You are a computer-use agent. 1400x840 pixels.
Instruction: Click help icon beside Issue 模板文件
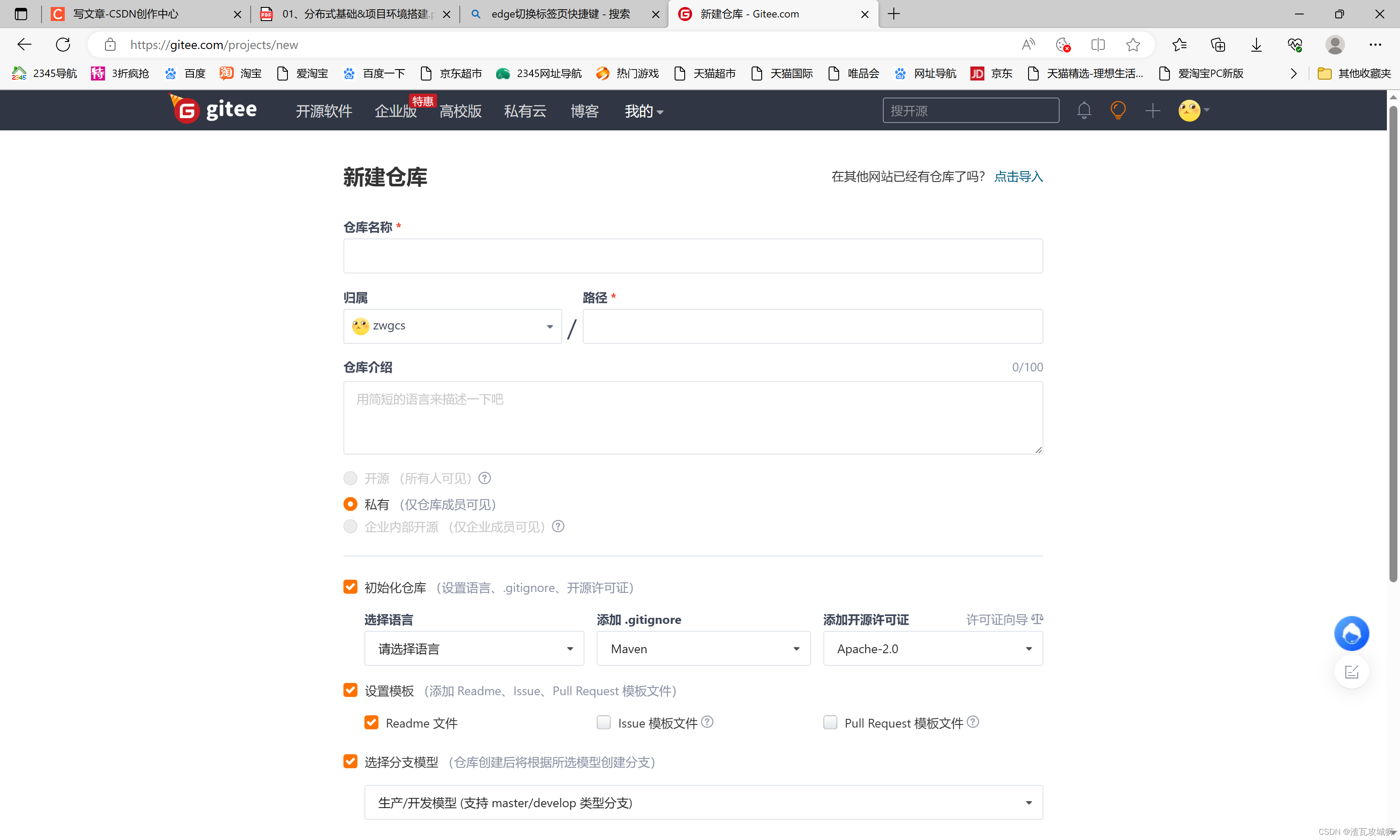click(707, 722)
